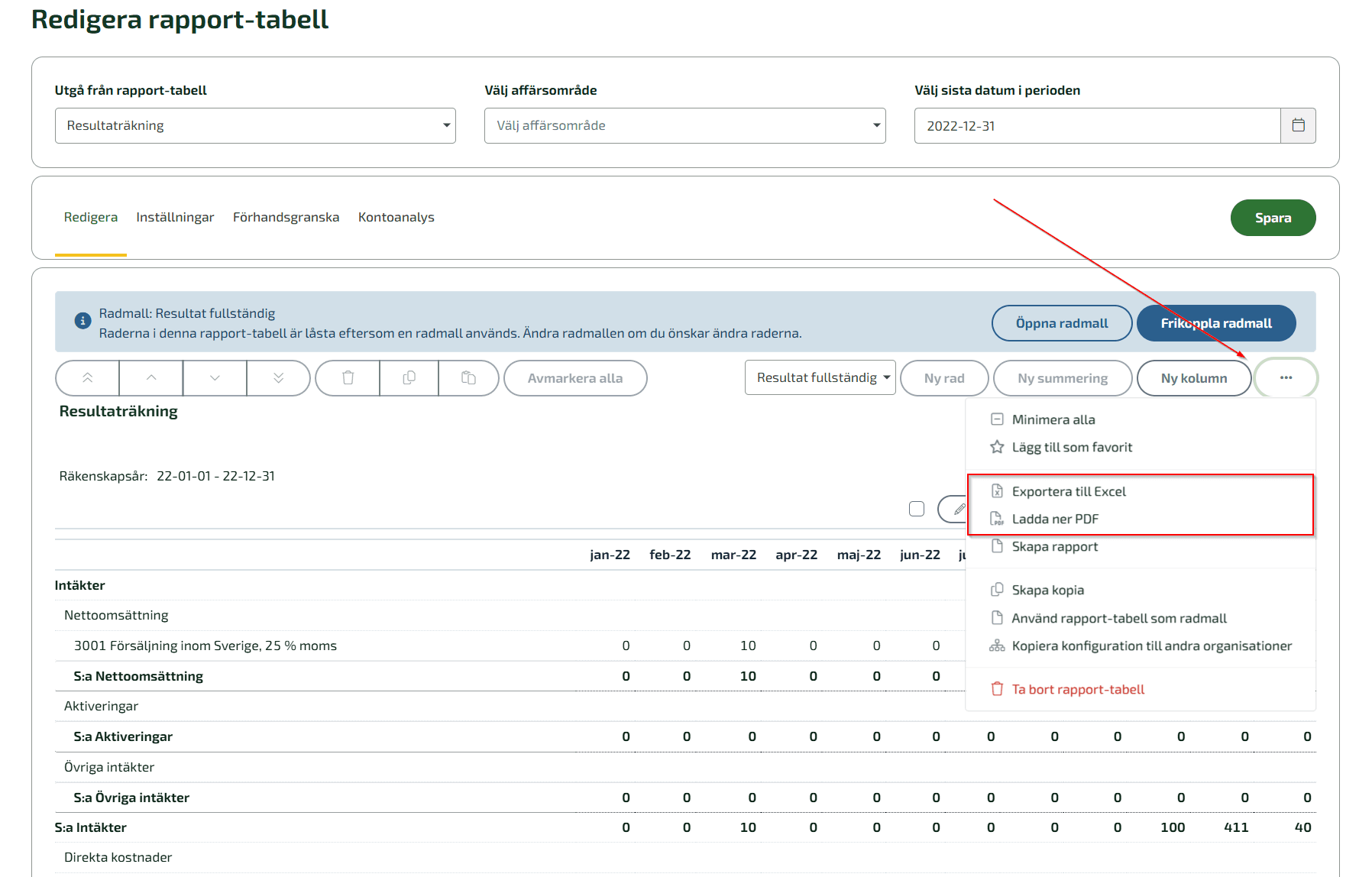The image size is (1372, 877).
Task: Click the Ny summering button
Action: 1063,378
